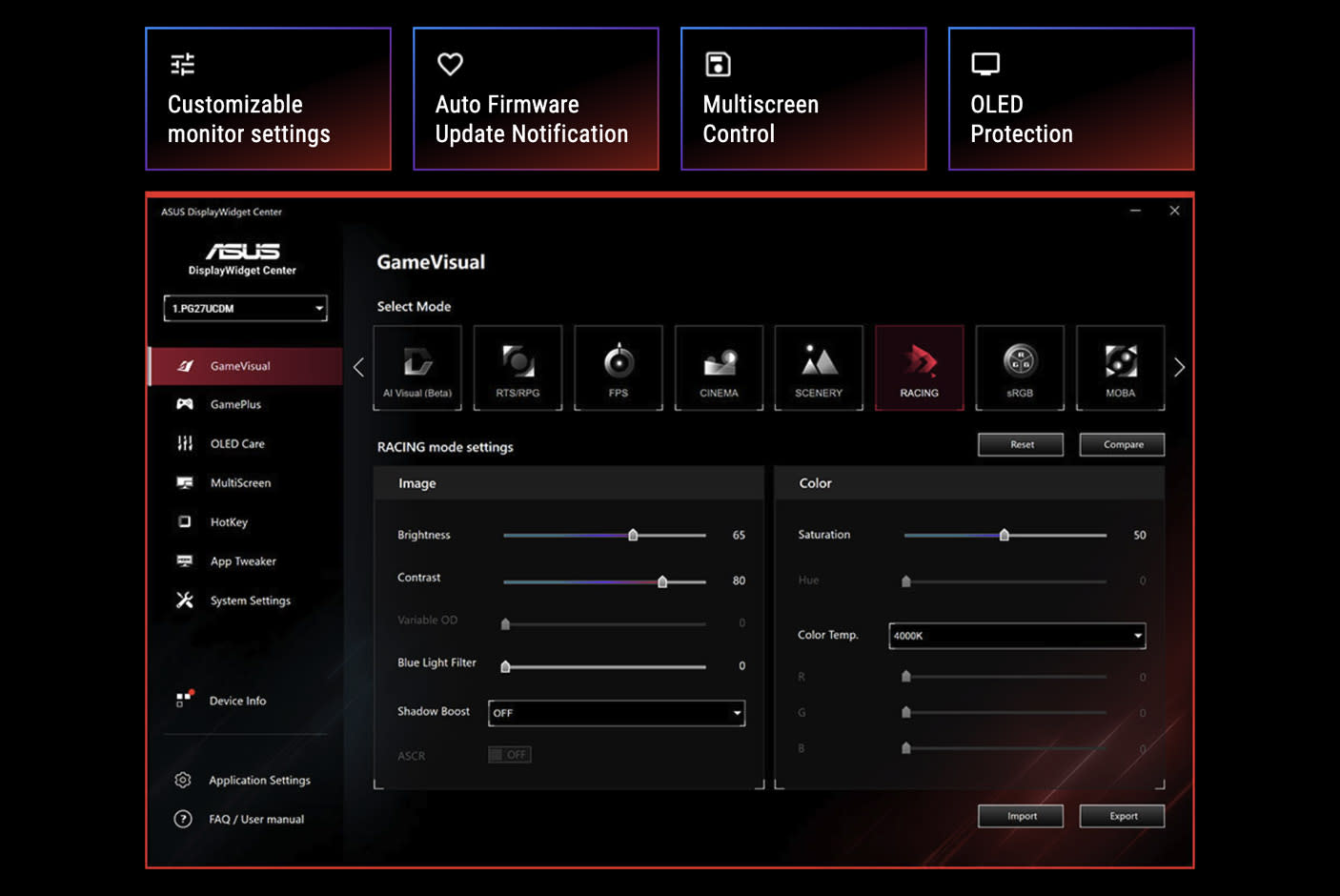Screen dimensions: 1340x896
Task: Select the AI Visual (Beta) mode
Action: [417, 368]
